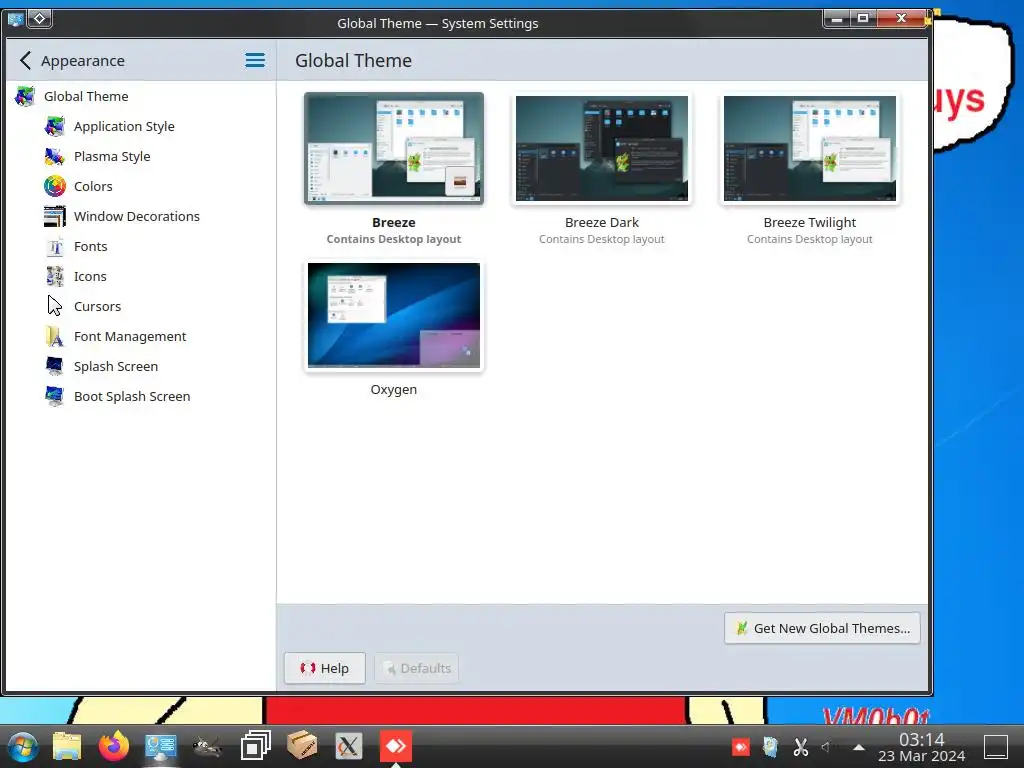Open Fonts settings page
This screenshot has width=1024, height=768.
click(90, 246)
